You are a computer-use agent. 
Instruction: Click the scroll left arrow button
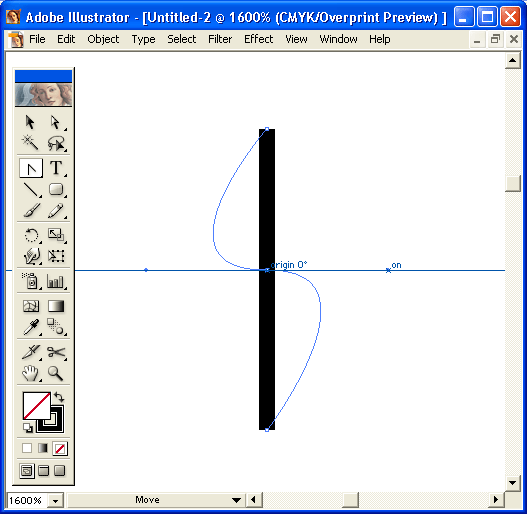coord(254,500)
